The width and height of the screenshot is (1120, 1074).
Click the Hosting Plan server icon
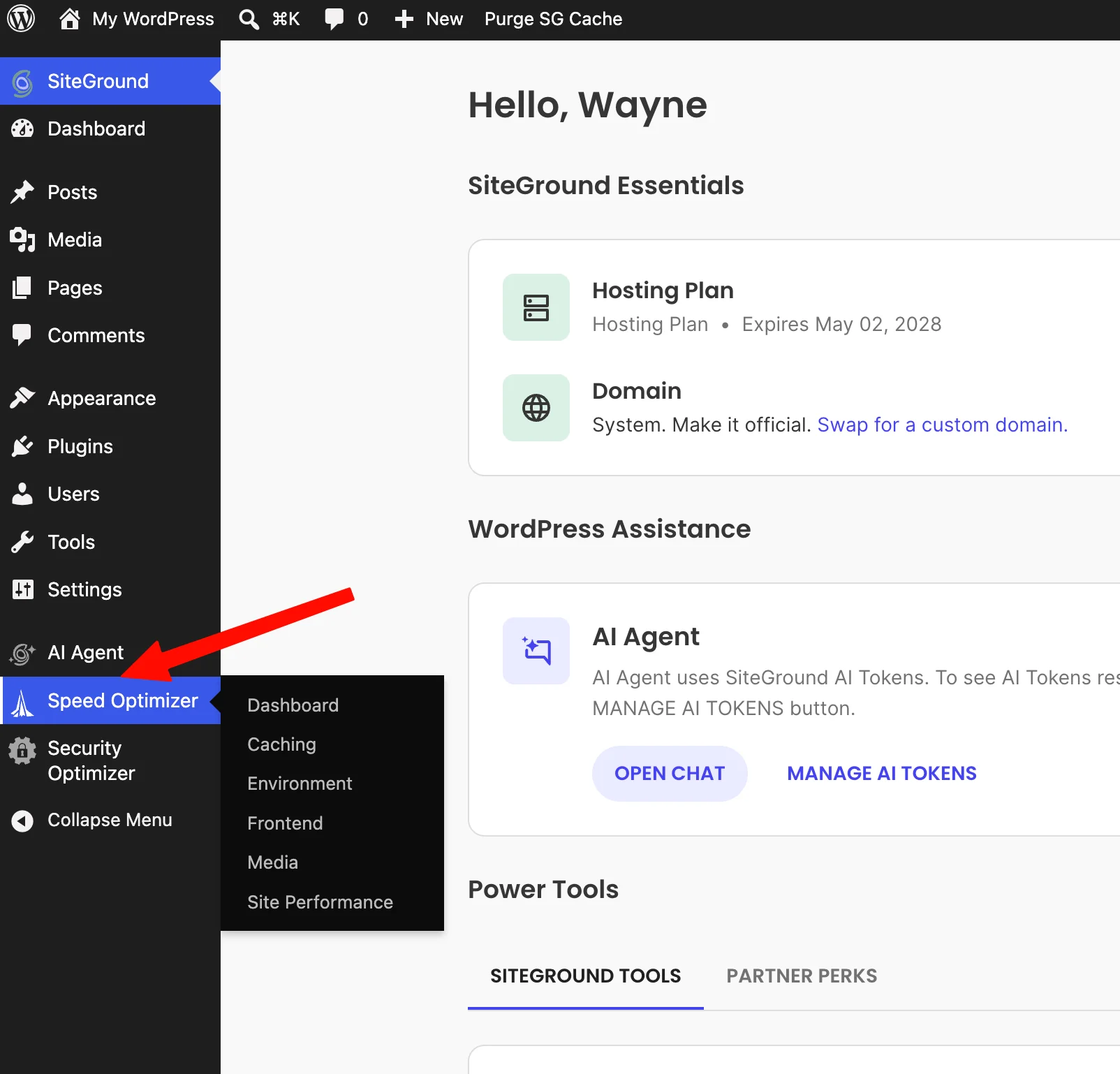[536, 307]
